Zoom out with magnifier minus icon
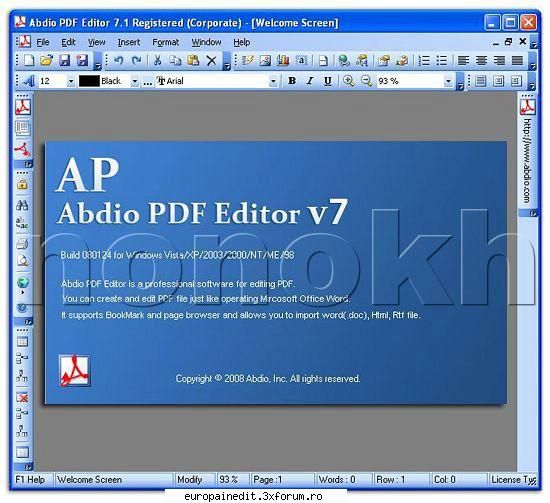The height and width of the screenshot is (503, 550). (366, 81)
